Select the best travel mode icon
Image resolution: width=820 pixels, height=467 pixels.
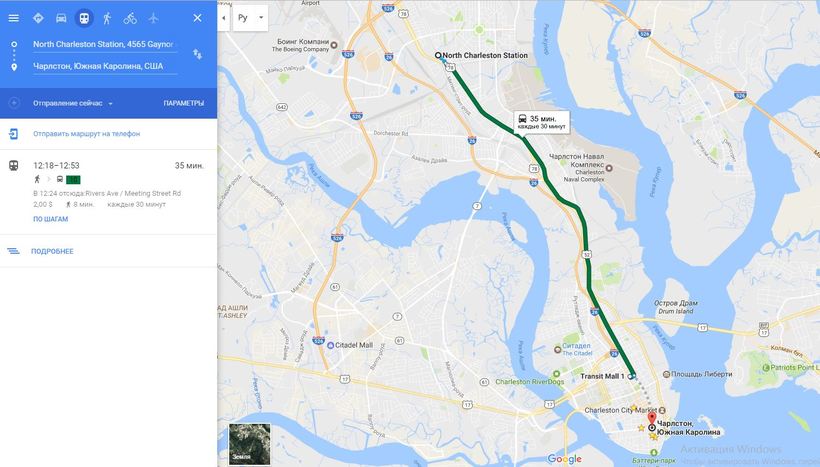click(x=38, y=18)
